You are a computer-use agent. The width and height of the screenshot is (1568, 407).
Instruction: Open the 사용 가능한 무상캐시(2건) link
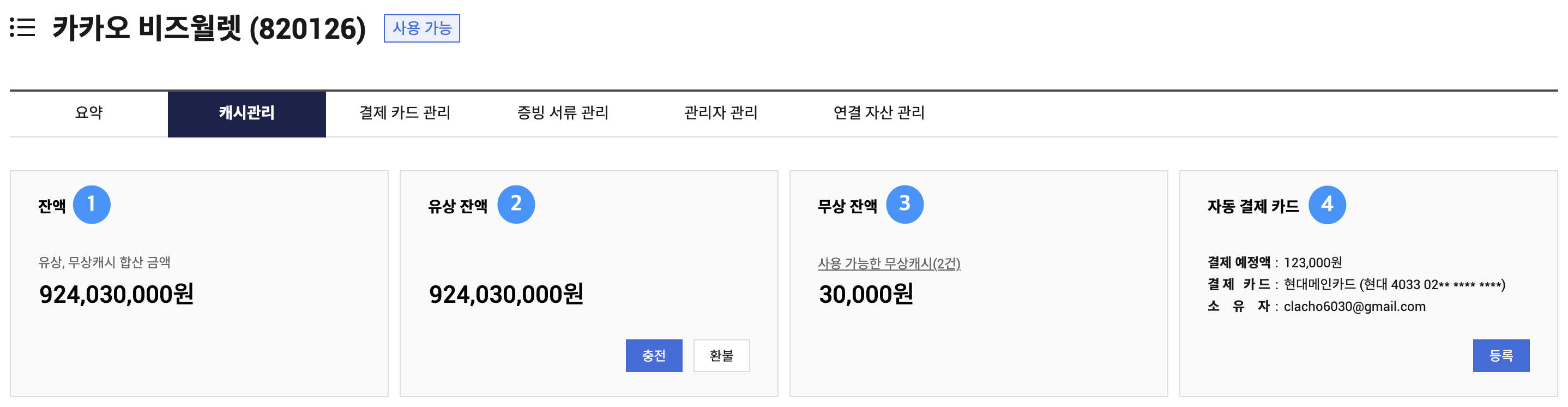point(889,264)
